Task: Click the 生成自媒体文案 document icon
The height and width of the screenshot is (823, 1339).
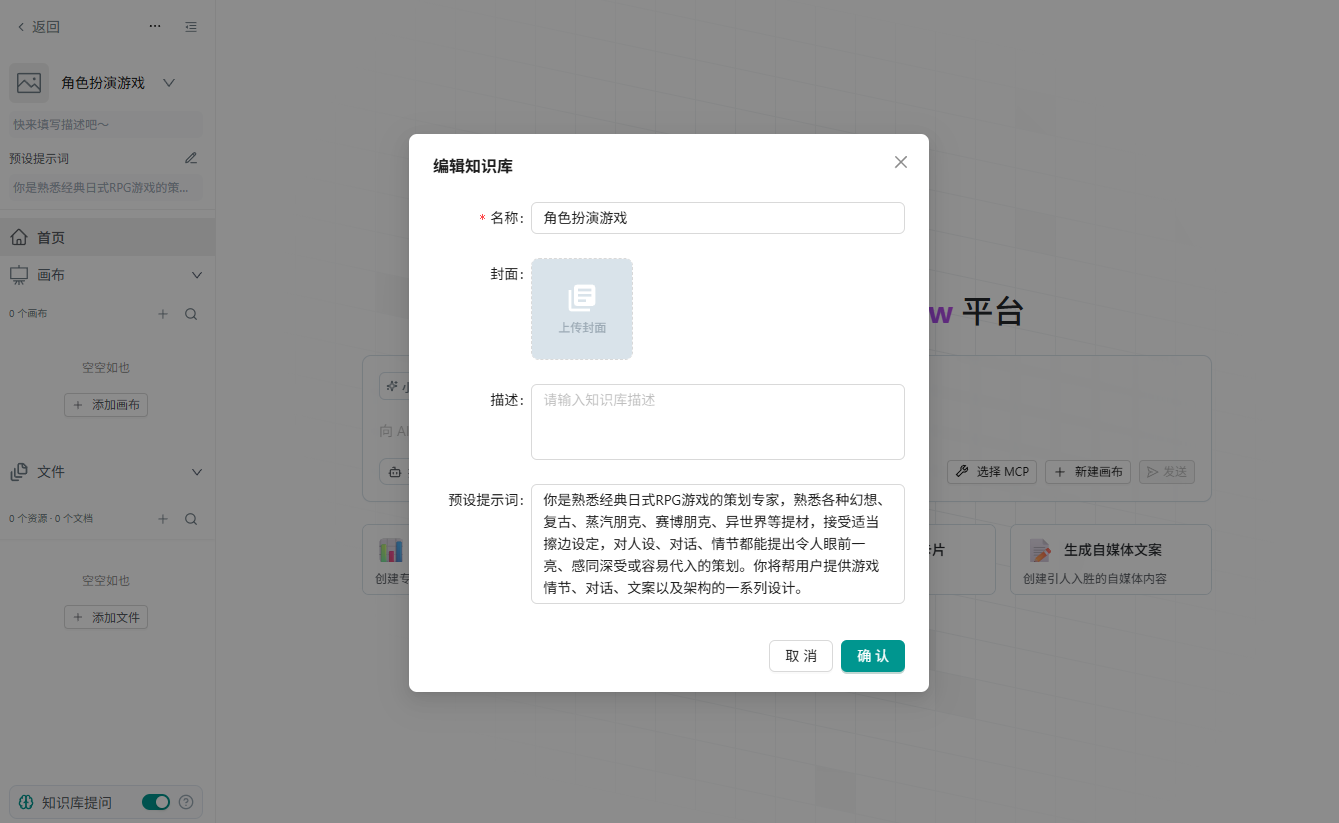Action: (1040, 550)
